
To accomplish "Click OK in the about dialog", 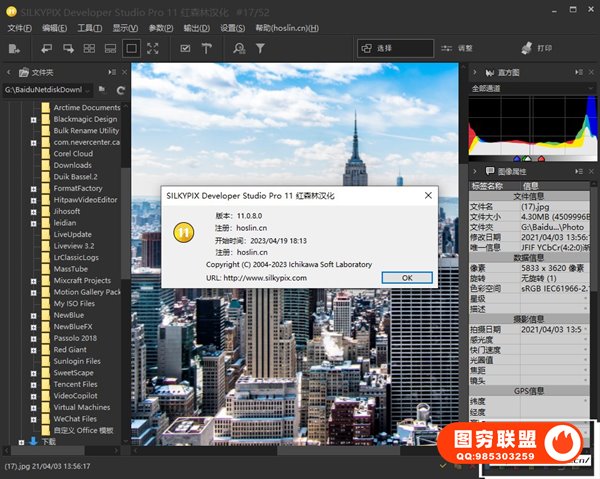I will click(x=407, y=277).
